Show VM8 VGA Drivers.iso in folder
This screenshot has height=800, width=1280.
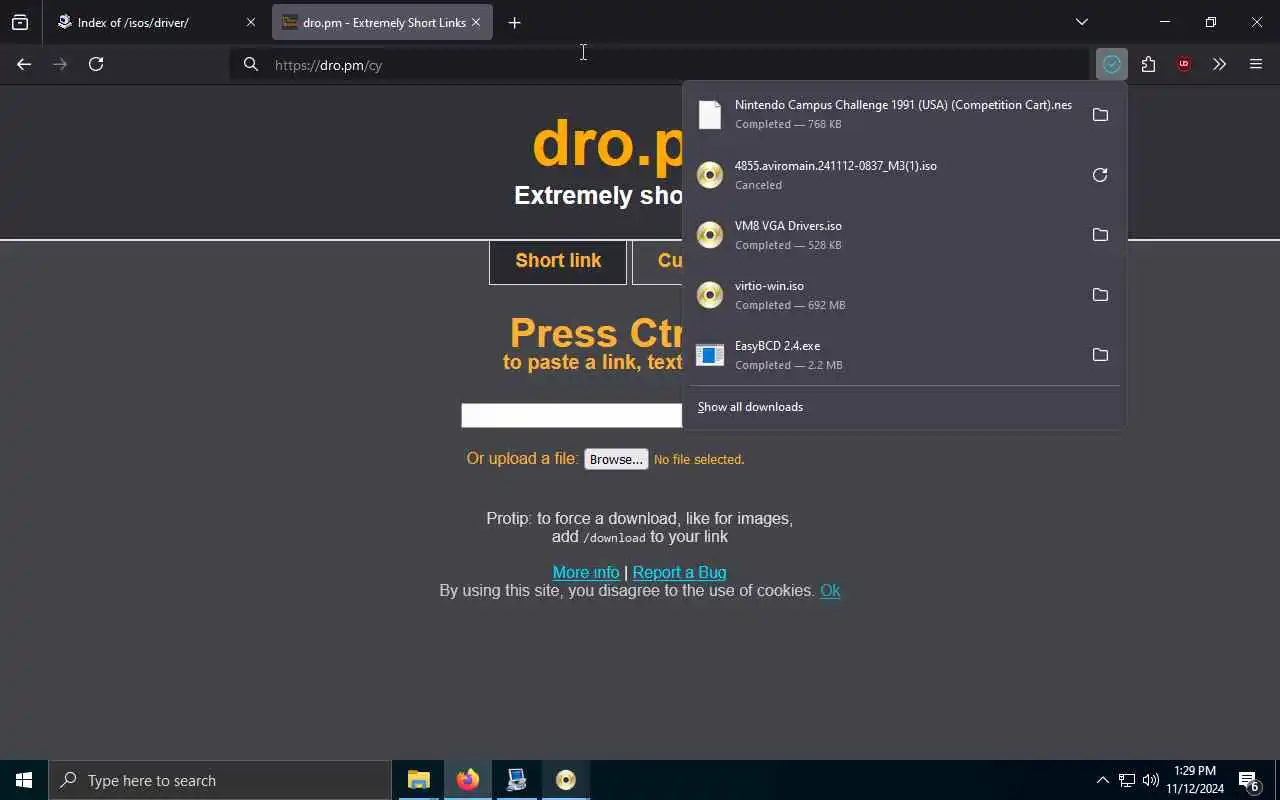point(1100,235)
